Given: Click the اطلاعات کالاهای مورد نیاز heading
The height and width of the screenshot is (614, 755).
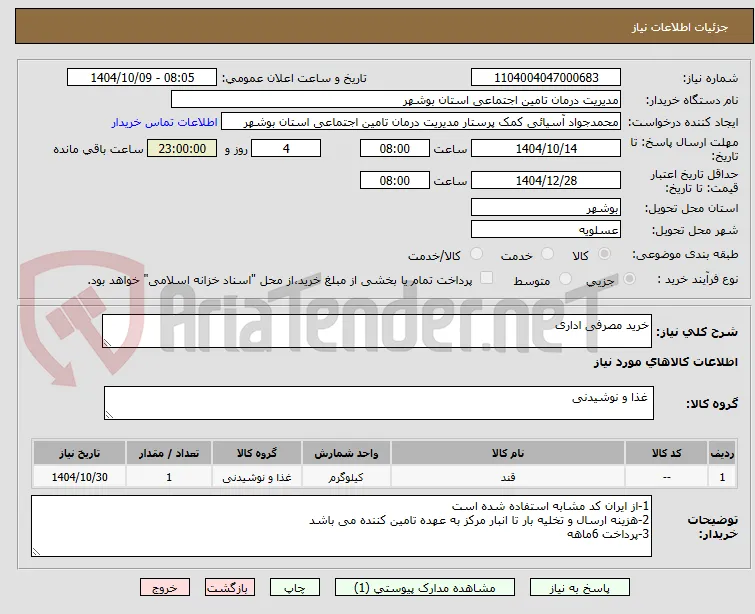Looking at the screenshot, I should [x=665, y=362].
